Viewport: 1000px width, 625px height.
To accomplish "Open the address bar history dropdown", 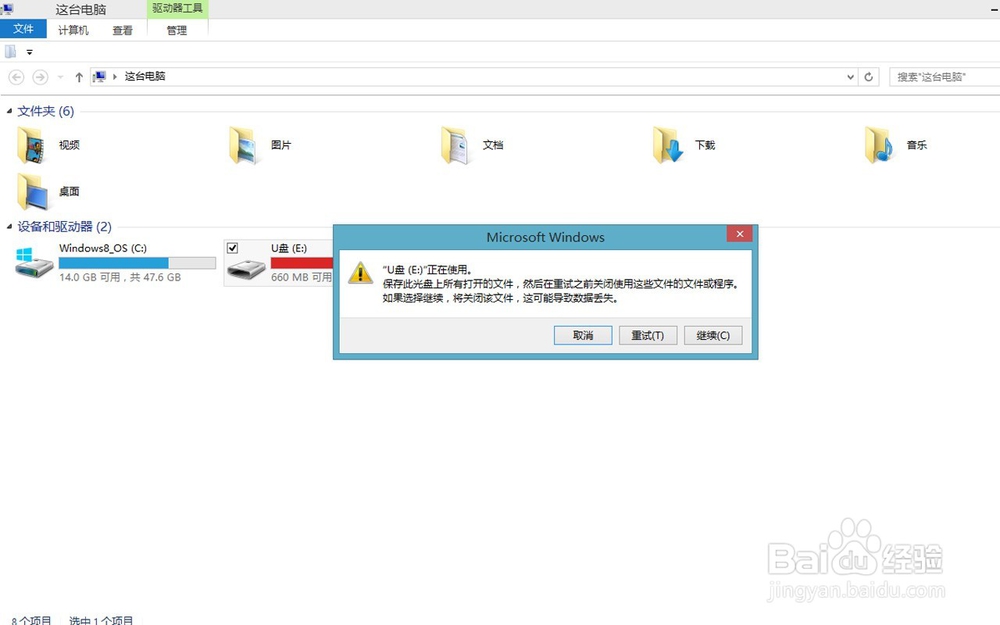I will click(x=850, y=77).
